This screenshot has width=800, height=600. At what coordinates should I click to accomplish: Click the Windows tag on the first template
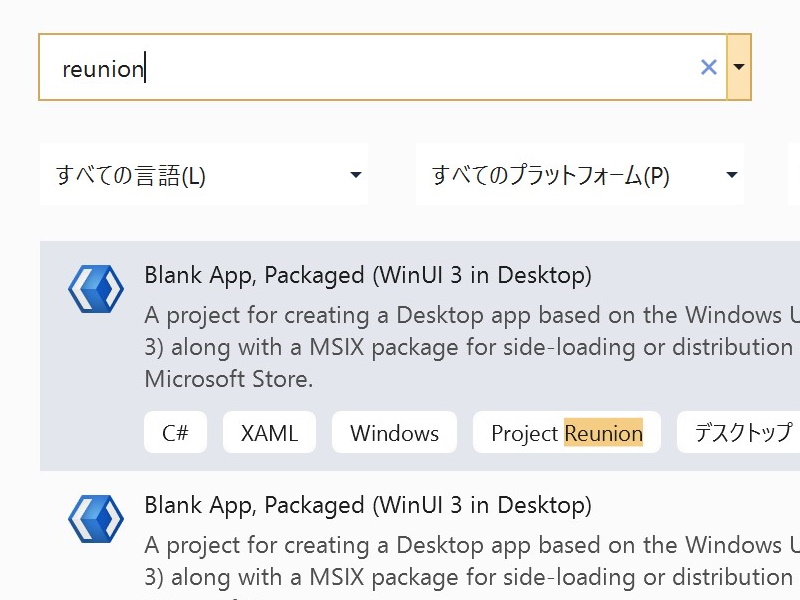(394, 433)
